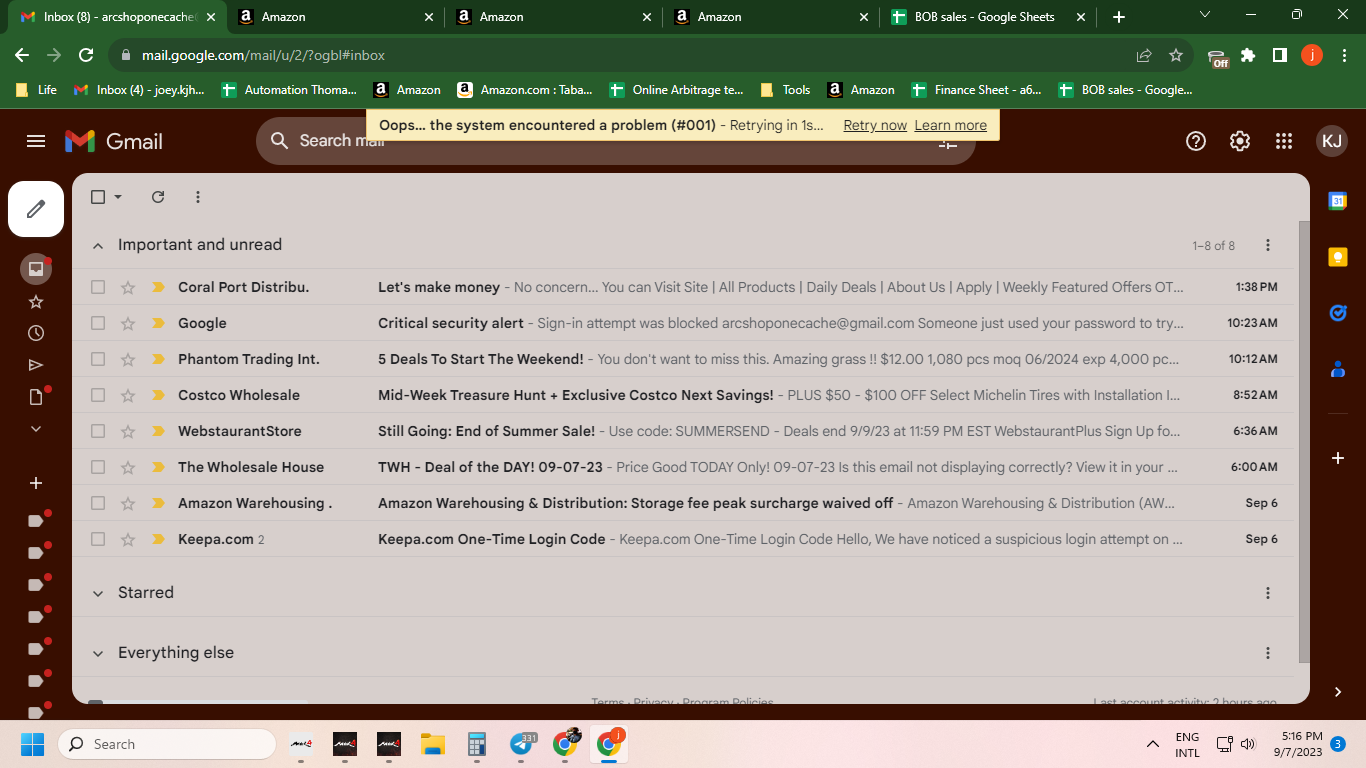This screenshot has width=1366, height=768.
Task: Select the Coral Port Distribu. email checkbox
Action: click(98, 287)
